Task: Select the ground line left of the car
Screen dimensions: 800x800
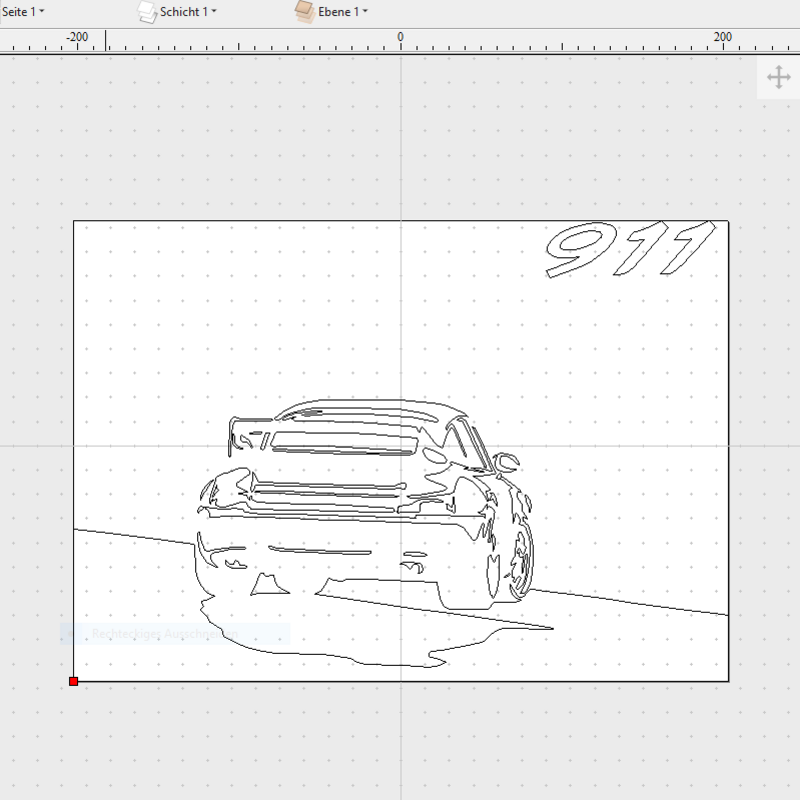Action: pos(130,536)
